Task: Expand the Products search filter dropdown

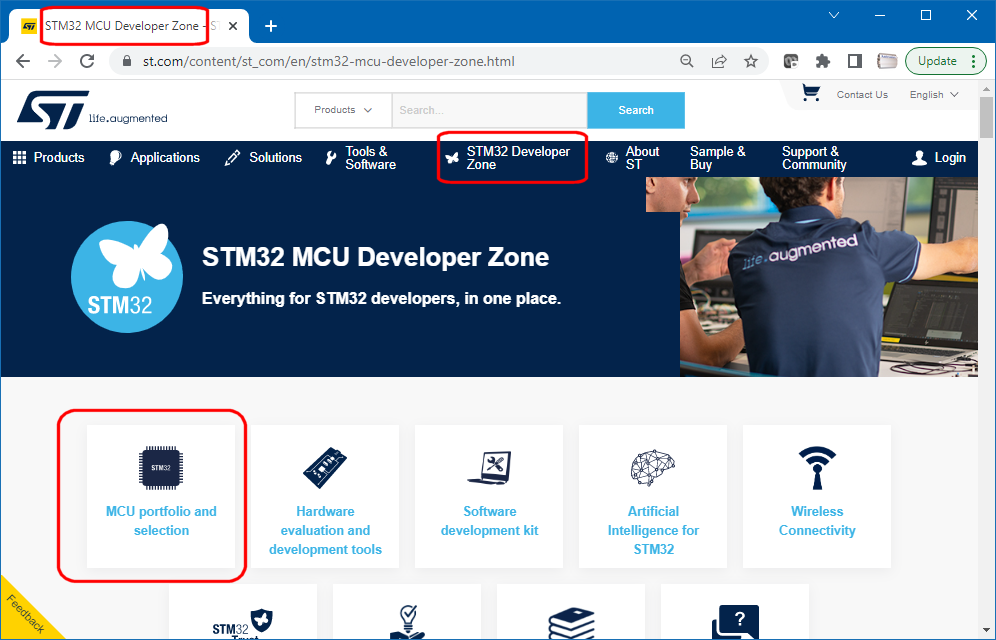Action: point(343,110)
